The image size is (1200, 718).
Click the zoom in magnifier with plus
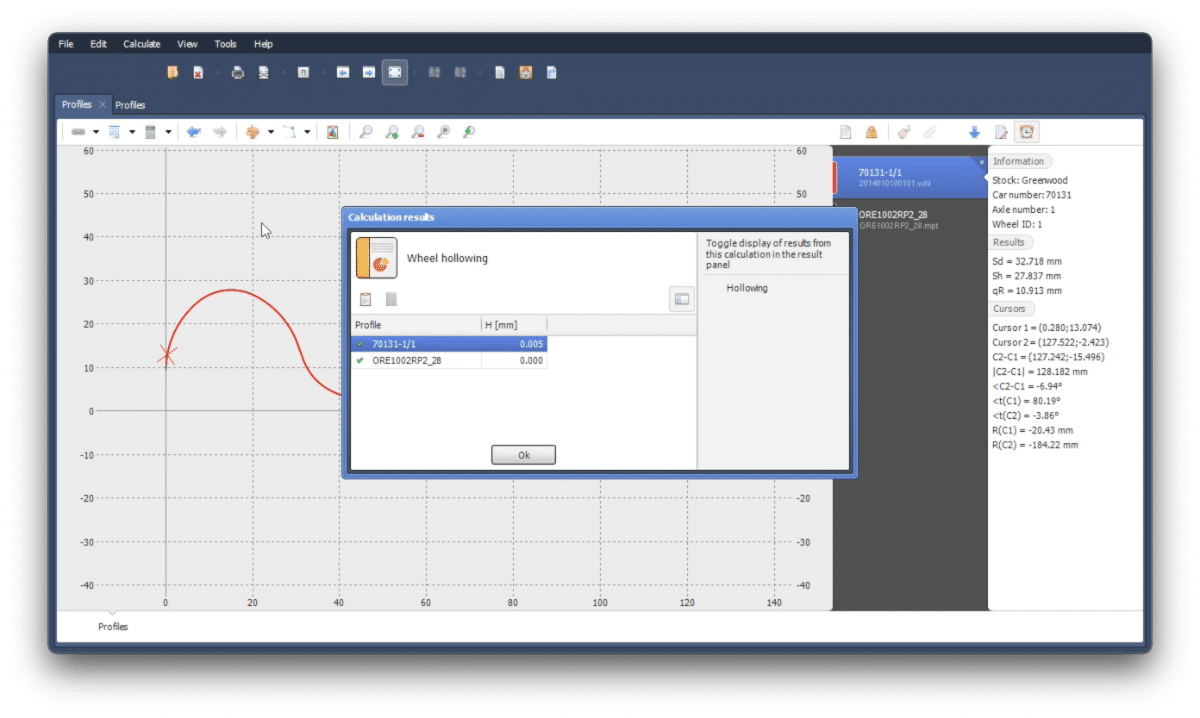[392, 132]
